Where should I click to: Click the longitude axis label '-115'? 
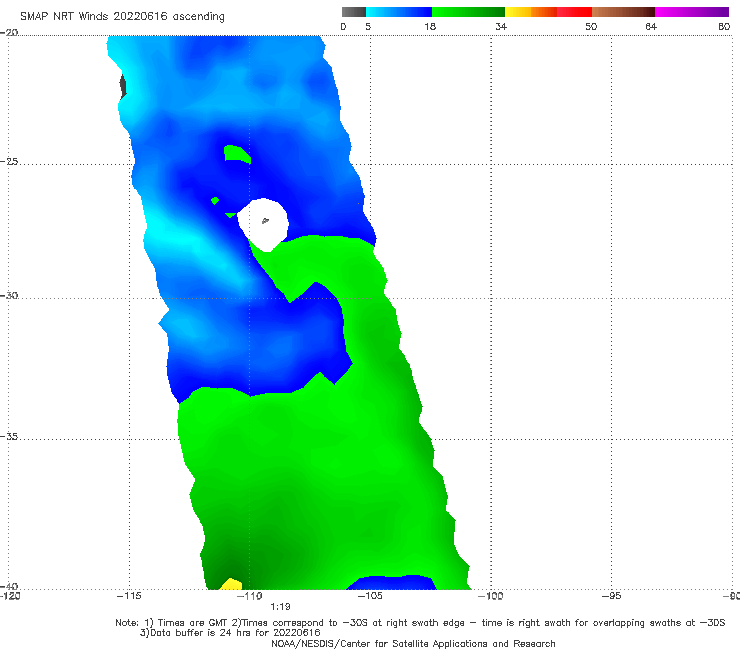(x=129, y=596)
